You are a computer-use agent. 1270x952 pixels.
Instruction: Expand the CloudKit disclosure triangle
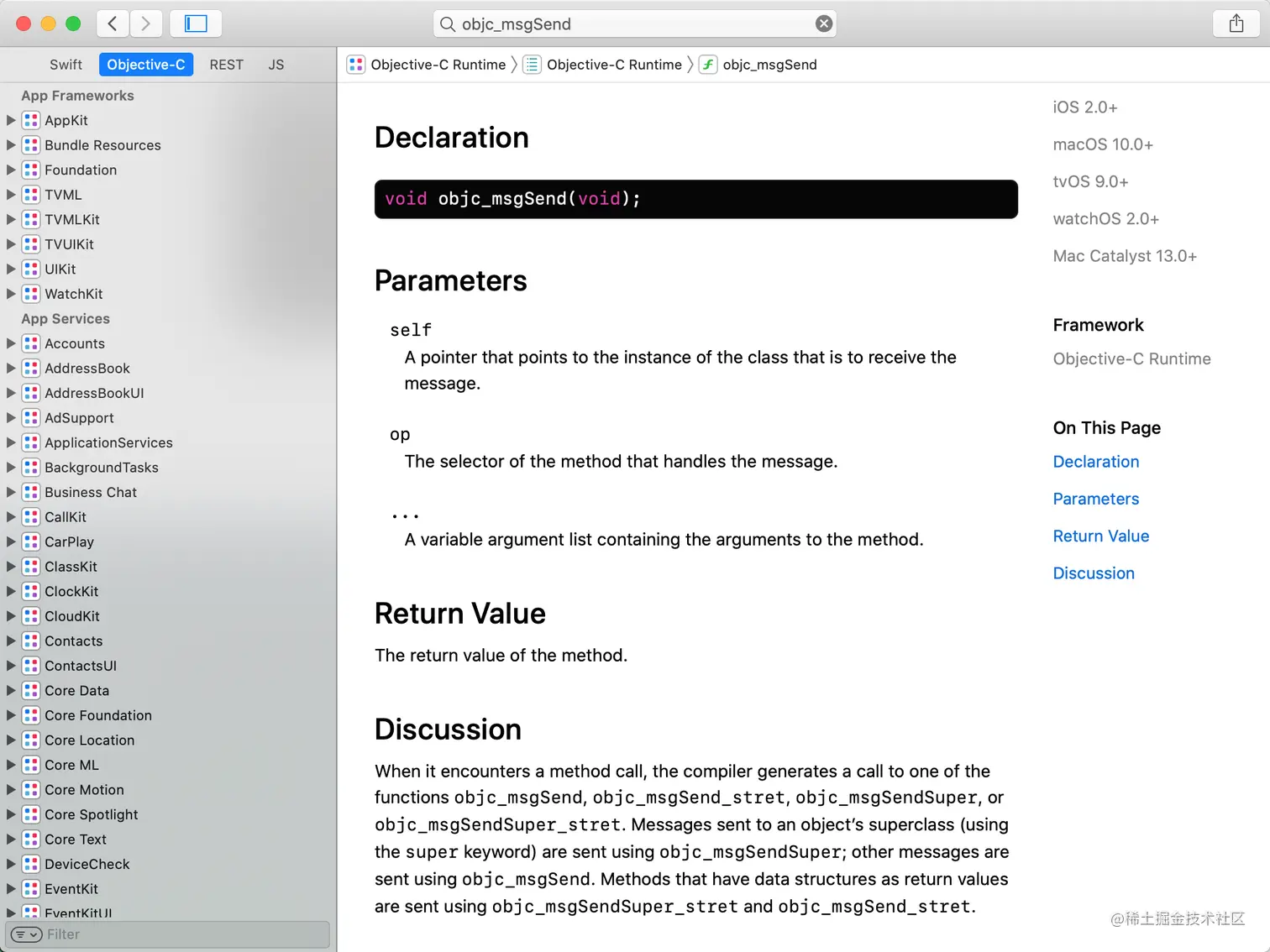11,616
